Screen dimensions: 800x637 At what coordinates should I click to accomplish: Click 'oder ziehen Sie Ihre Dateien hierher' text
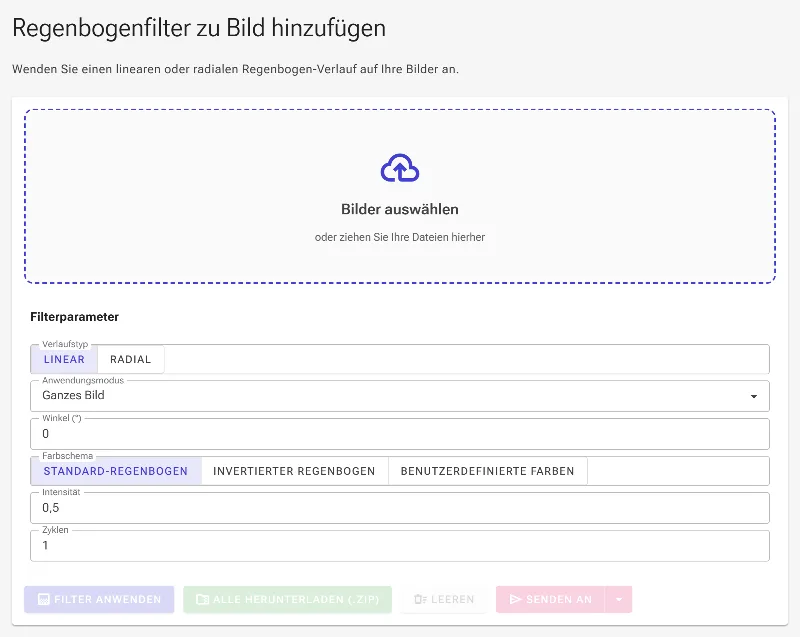[x=400, y=237]
